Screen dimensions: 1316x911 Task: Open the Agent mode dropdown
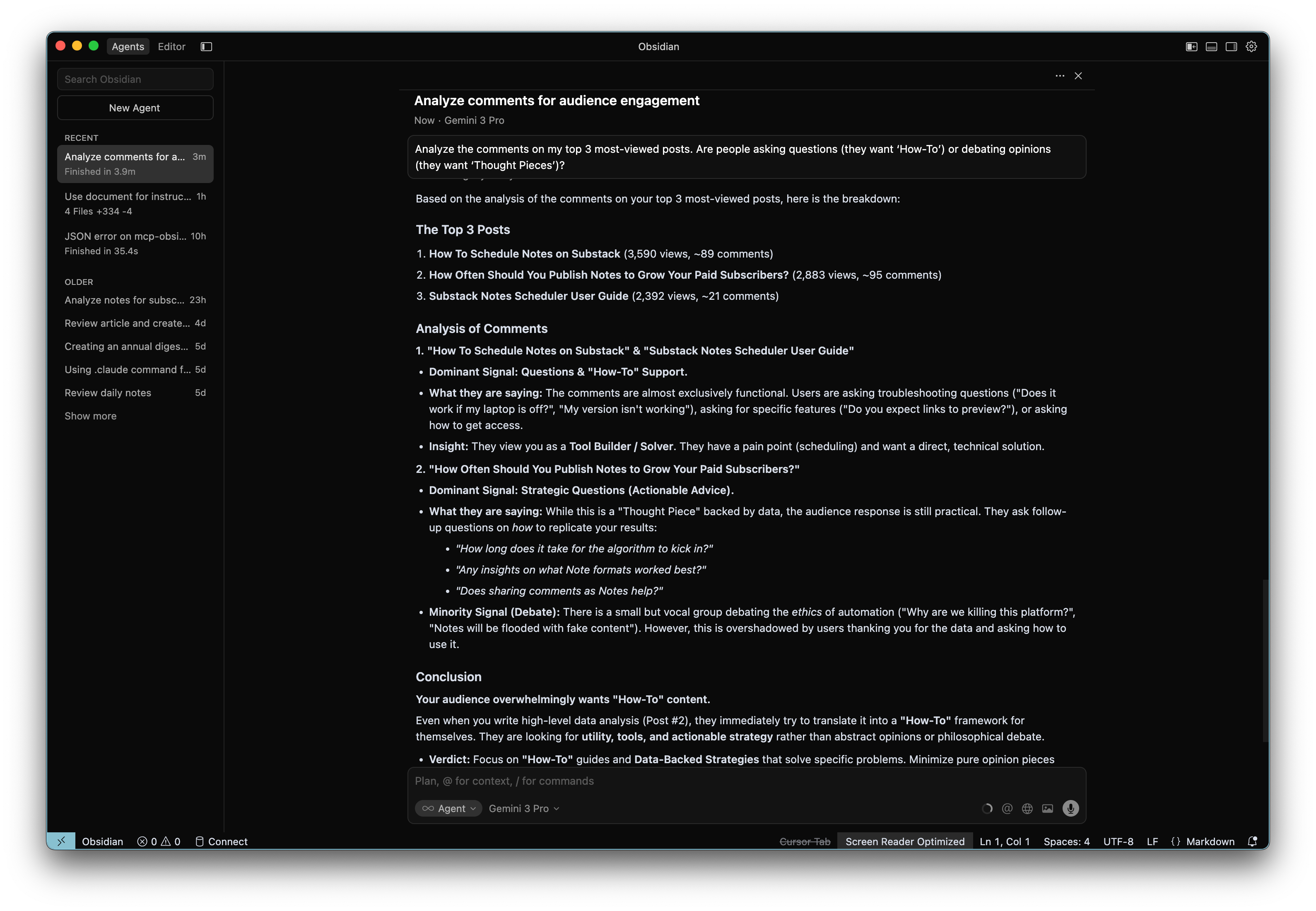coord(449,808)
